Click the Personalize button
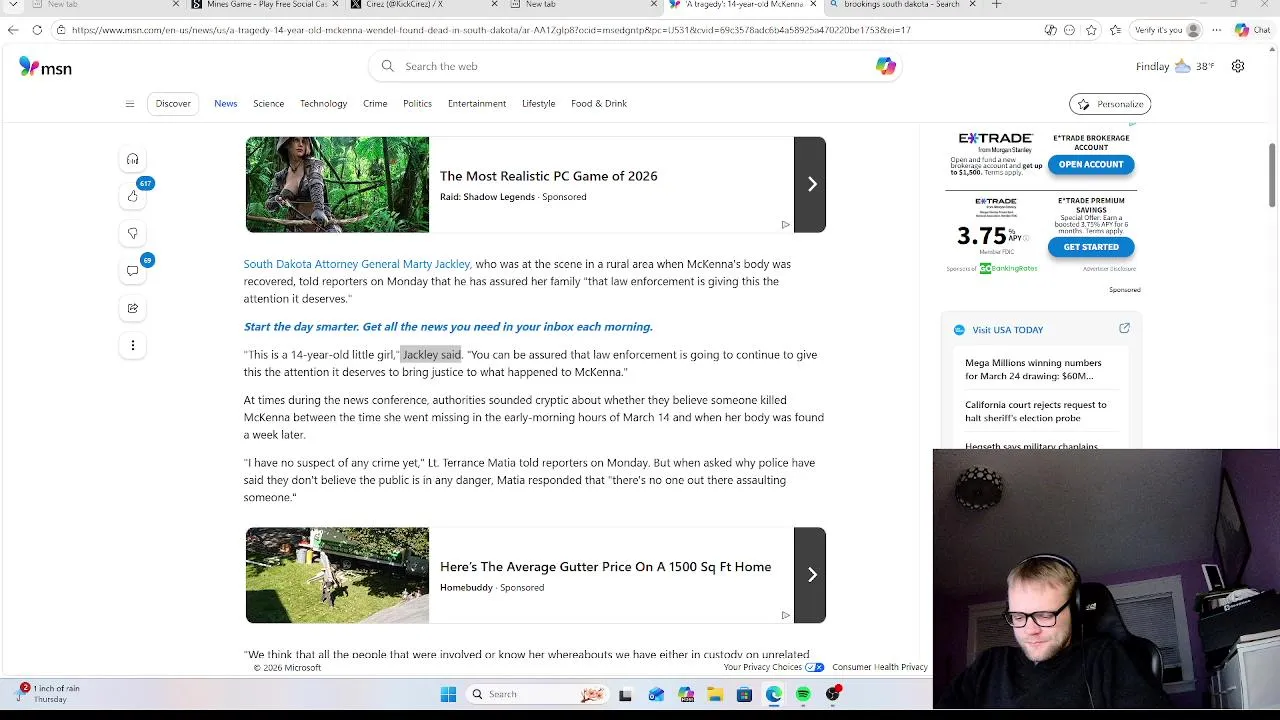Viewport: 1280px width, 720px height. tap(1110, 104)
